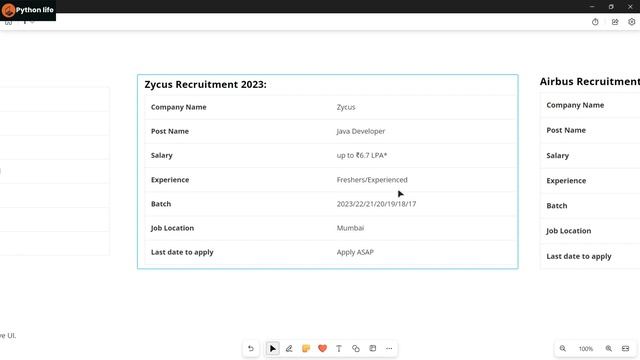Click 'Last date to apply' in Zycus table
Screen dimensions: 640x360
[x=182, y=252]
